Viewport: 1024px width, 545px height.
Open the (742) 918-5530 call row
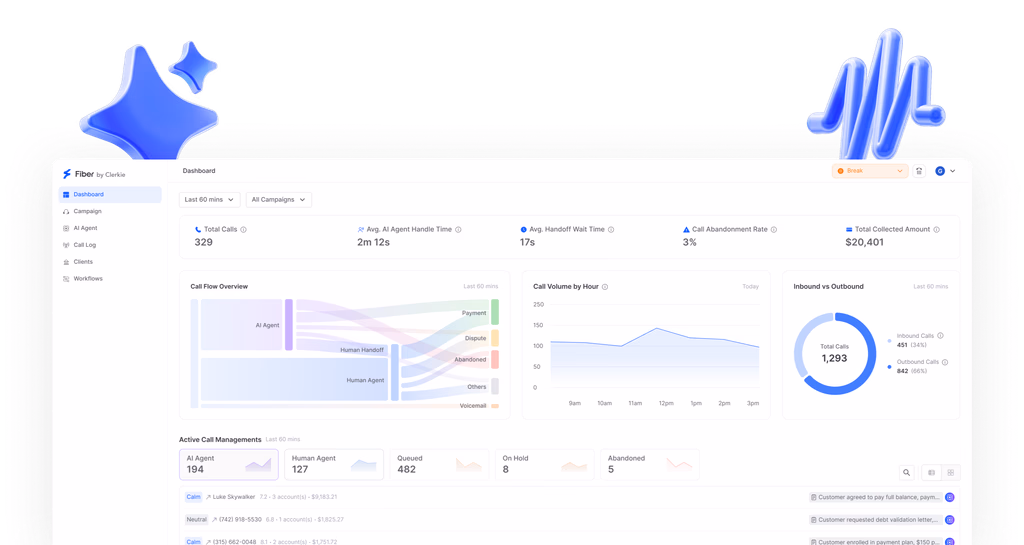[x=569, y=520]
